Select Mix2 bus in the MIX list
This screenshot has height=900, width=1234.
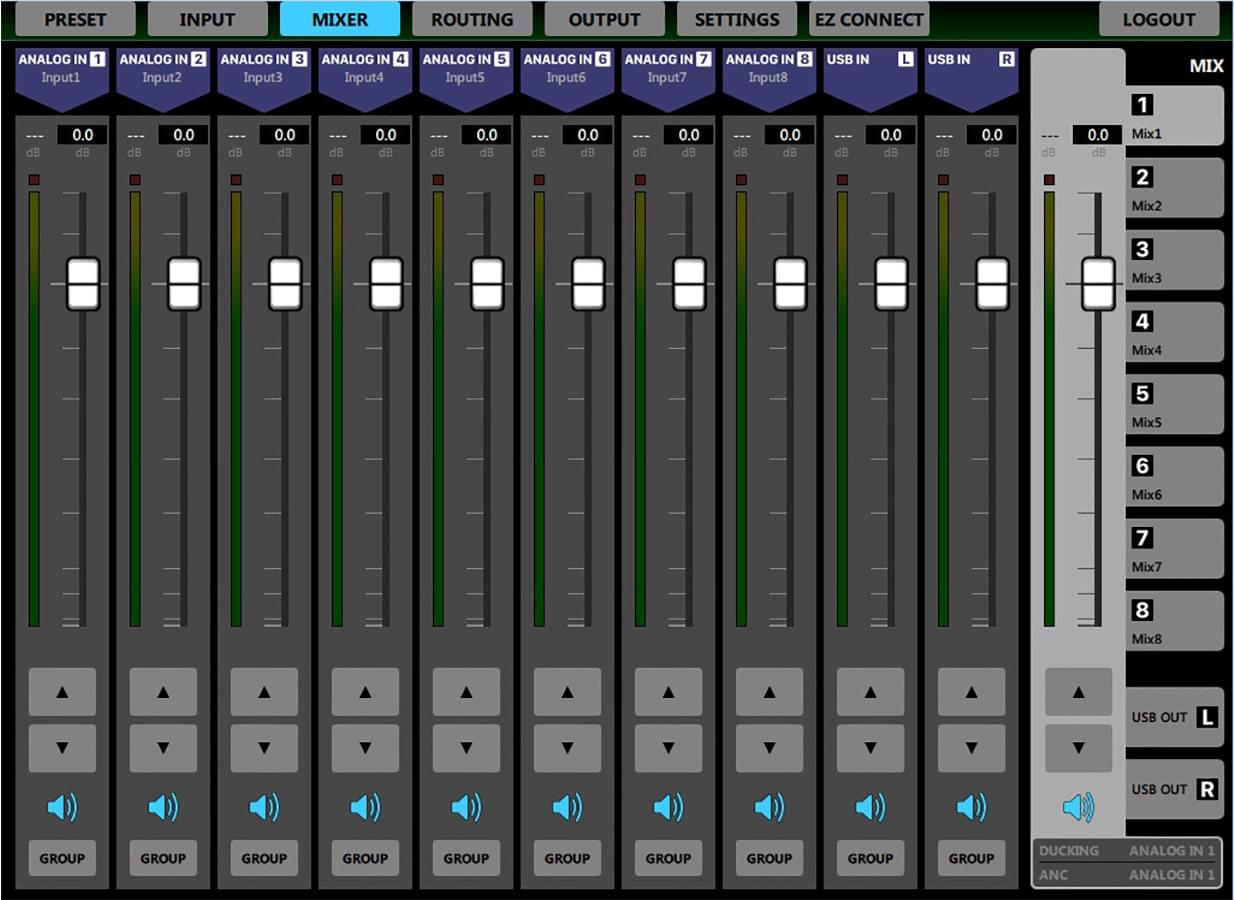click(1175, 188)
